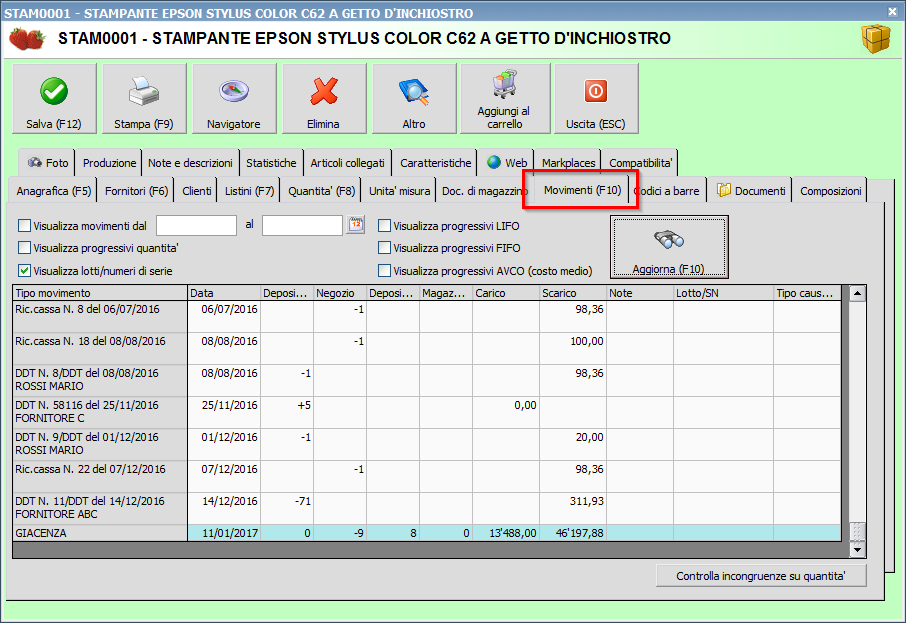The width and height of the screenshot is (906, 623).
Task: Open the Compatibilita' tab
Action: pyautogui.click(x=640, y=163)
